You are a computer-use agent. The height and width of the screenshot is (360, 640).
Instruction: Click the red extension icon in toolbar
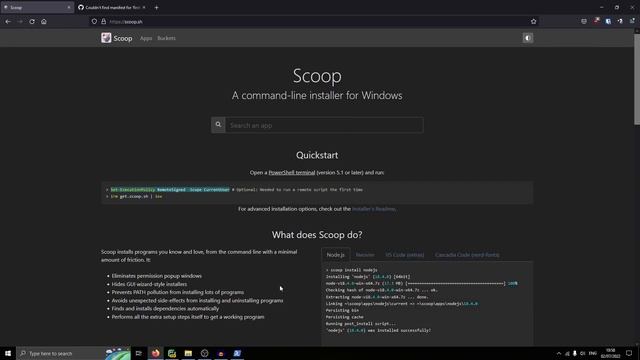tap(596, 21)
